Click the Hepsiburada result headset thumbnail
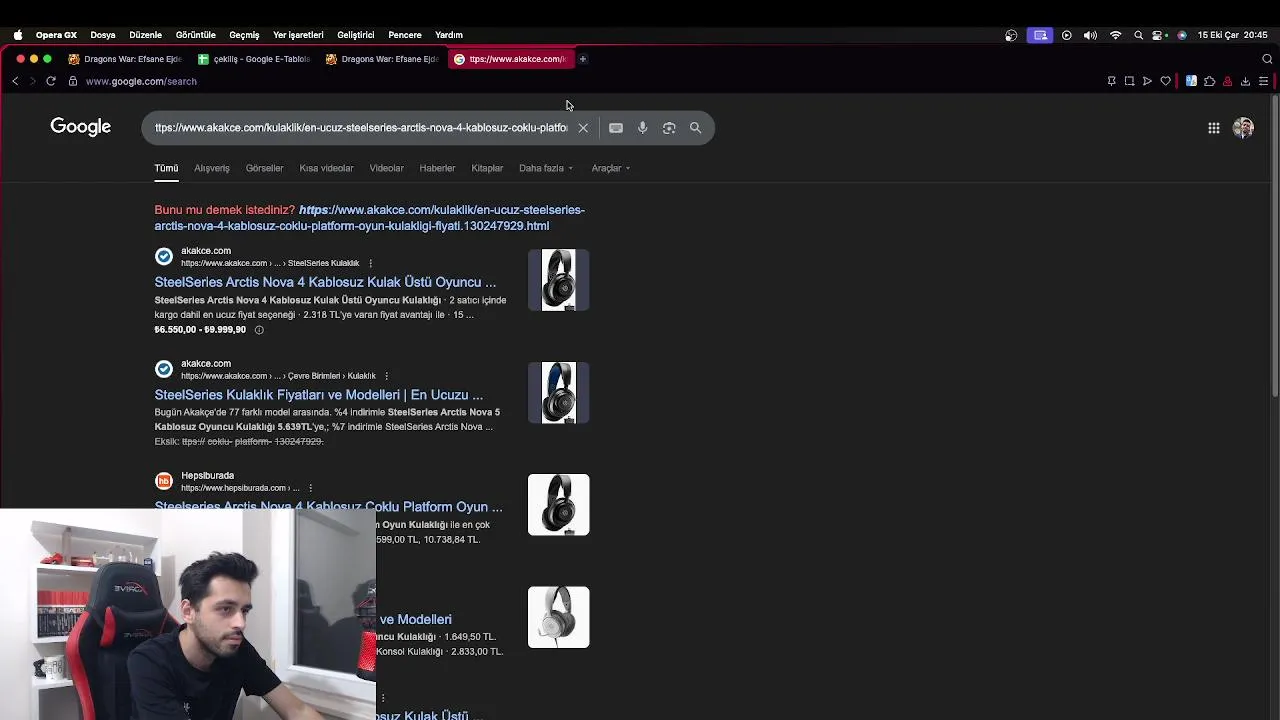This screenshot has height=720, width=1280. 558,505
